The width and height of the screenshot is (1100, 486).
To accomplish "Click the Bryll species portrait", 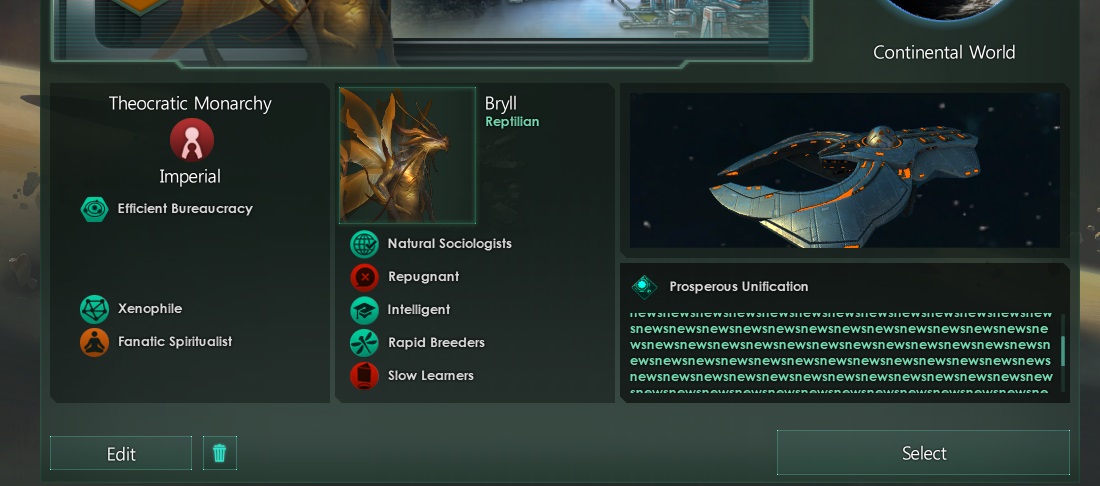I will click(x=408, y=156).
